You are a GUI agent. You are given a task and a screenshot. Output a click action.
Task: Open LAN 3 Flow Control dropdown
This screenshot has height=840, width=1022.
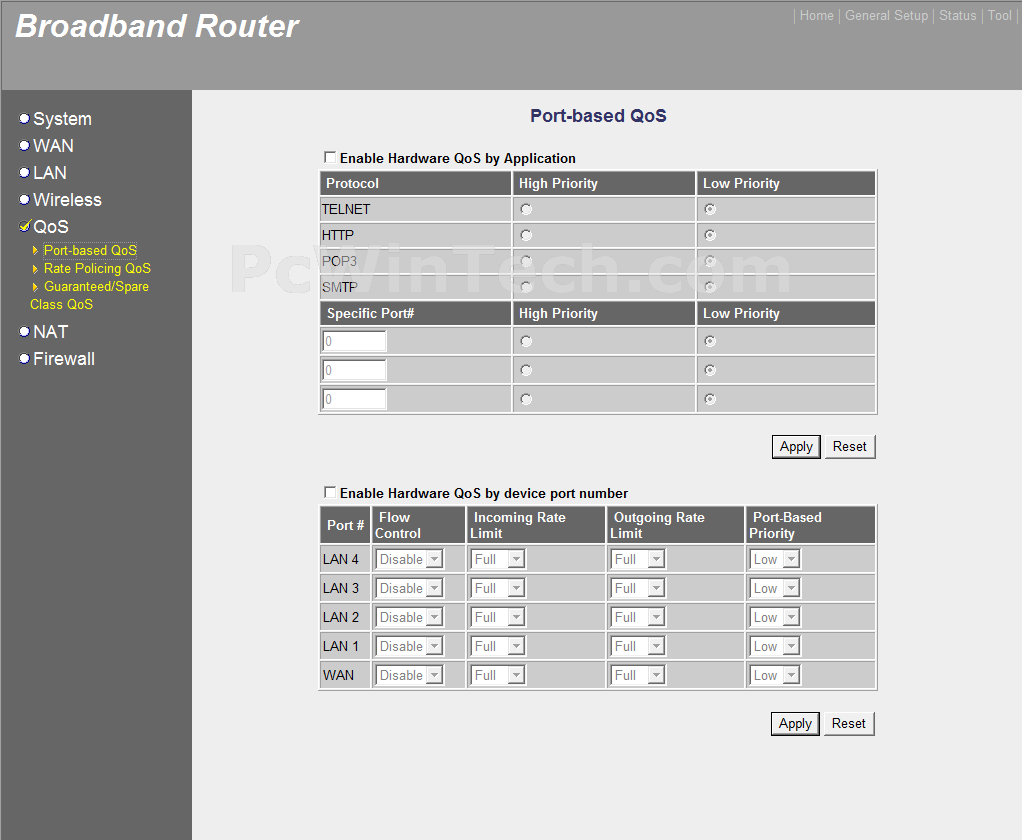point(409,588)
